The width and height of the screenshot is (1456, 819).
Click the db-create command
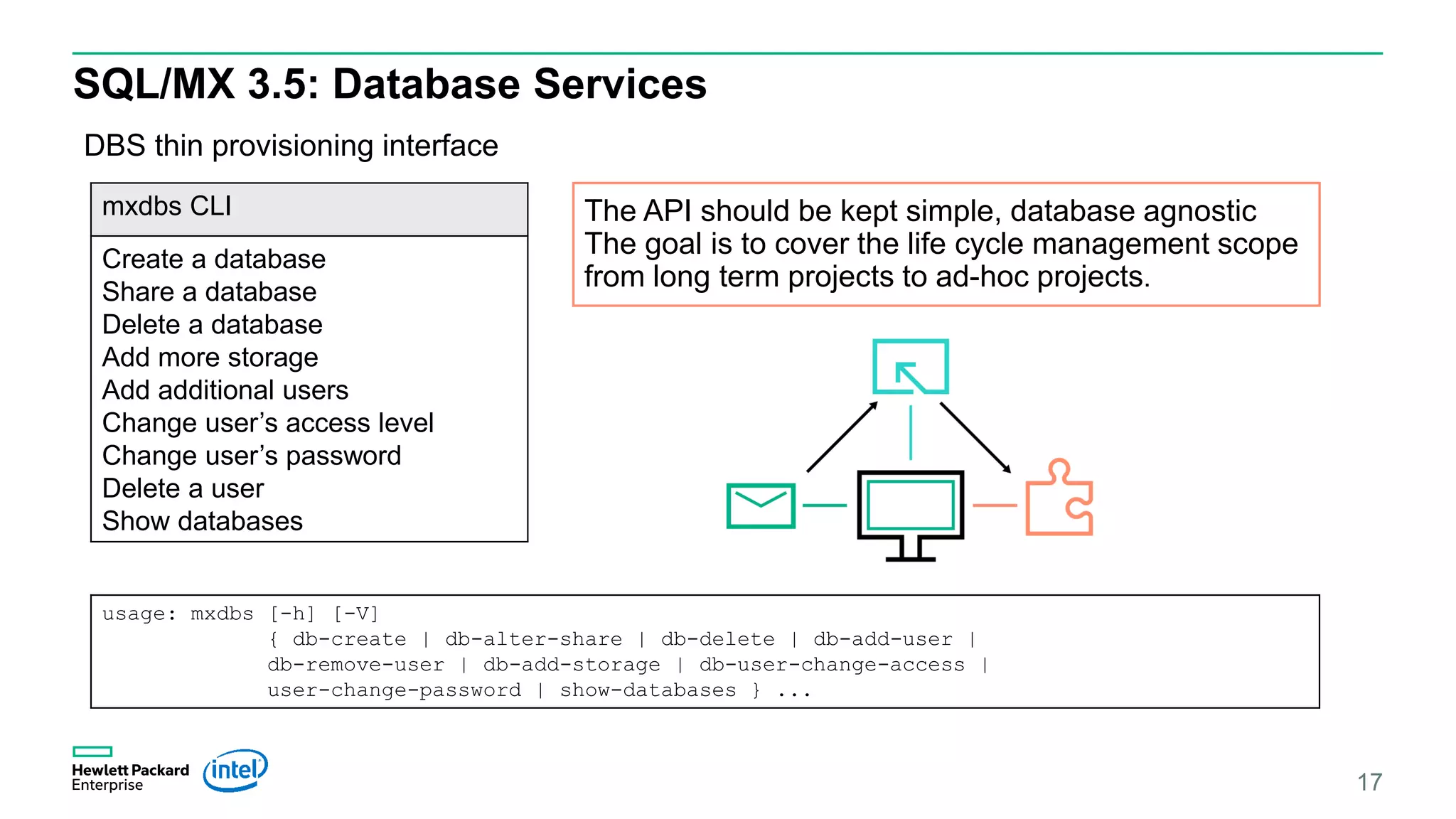pyautogui.click(x=349, y=639)
